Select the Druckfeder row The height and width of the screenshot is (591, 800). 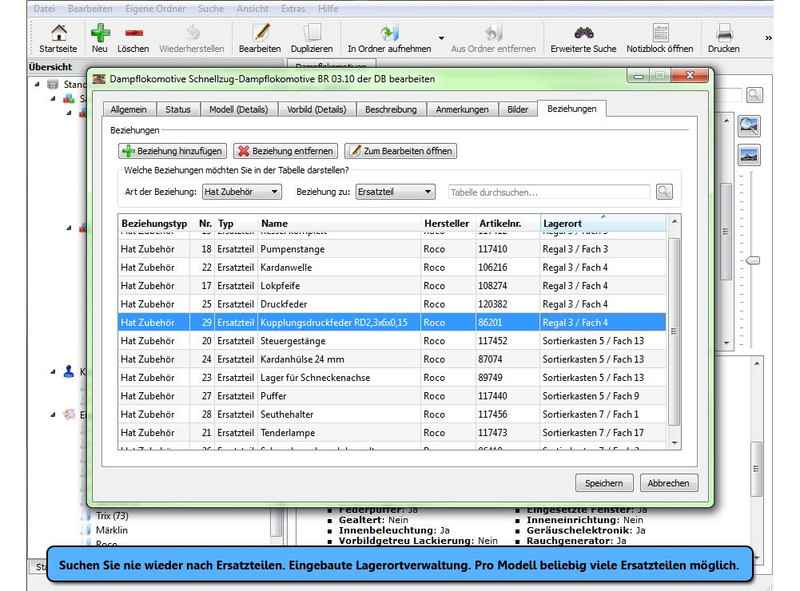point(392,304)
